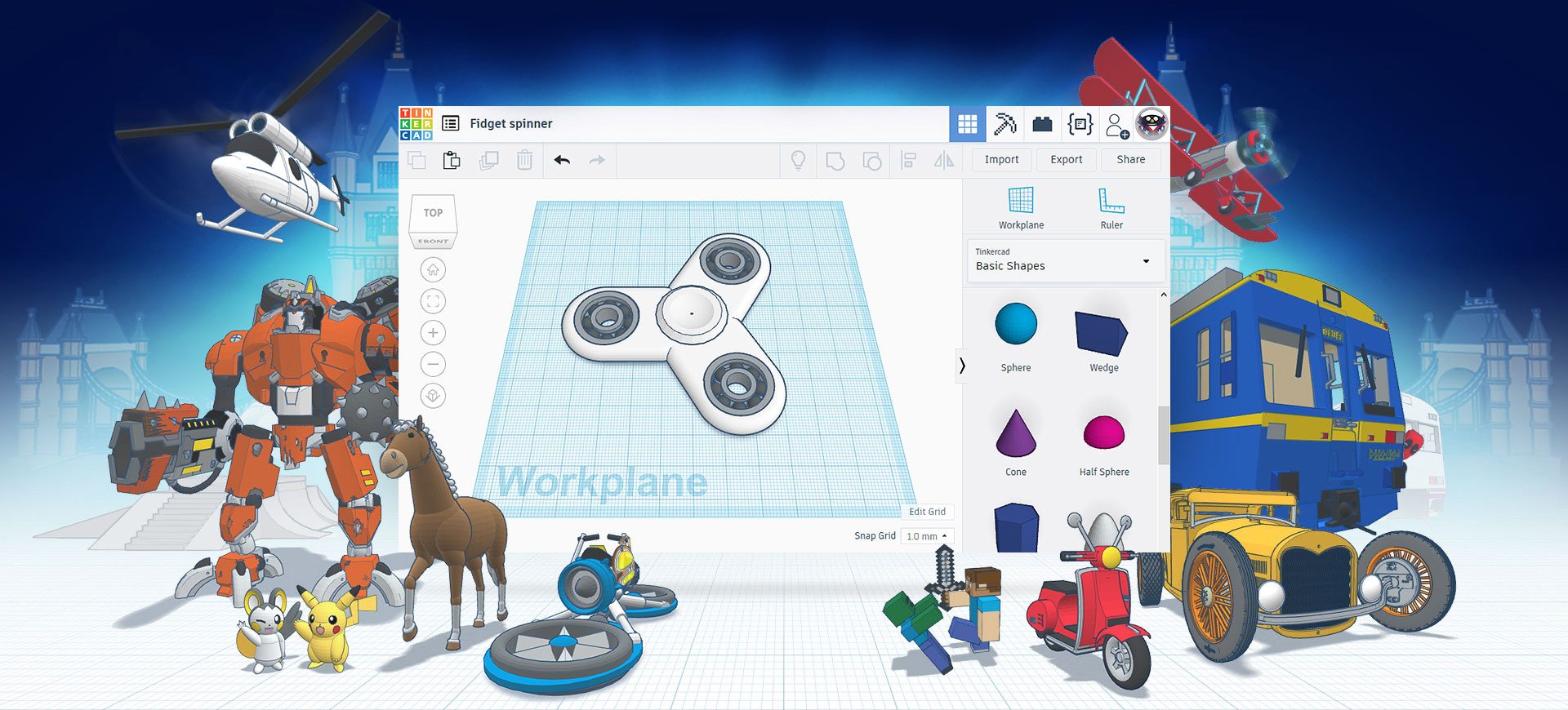Viewport: 1568px width, 710px height.
Task: Click the shapes panel scrollbar thumb
Action: 1164,435
